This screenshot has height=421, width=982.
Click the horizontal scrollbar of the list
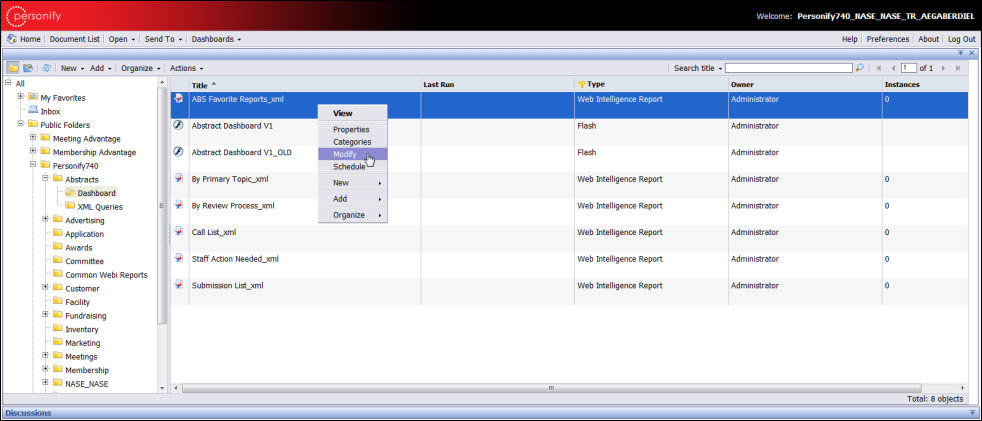tap(551, 388)
